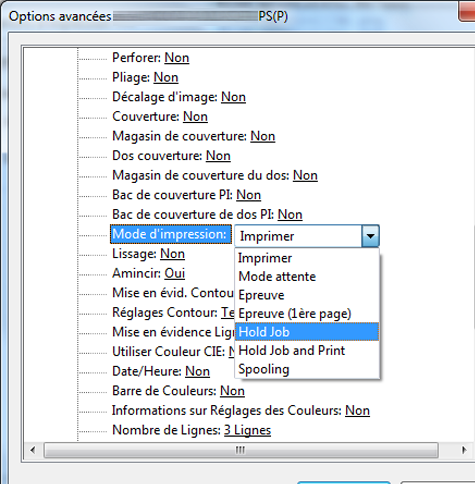Click the Nombre de Lignes 3 Lignes value

pos(247,430)
